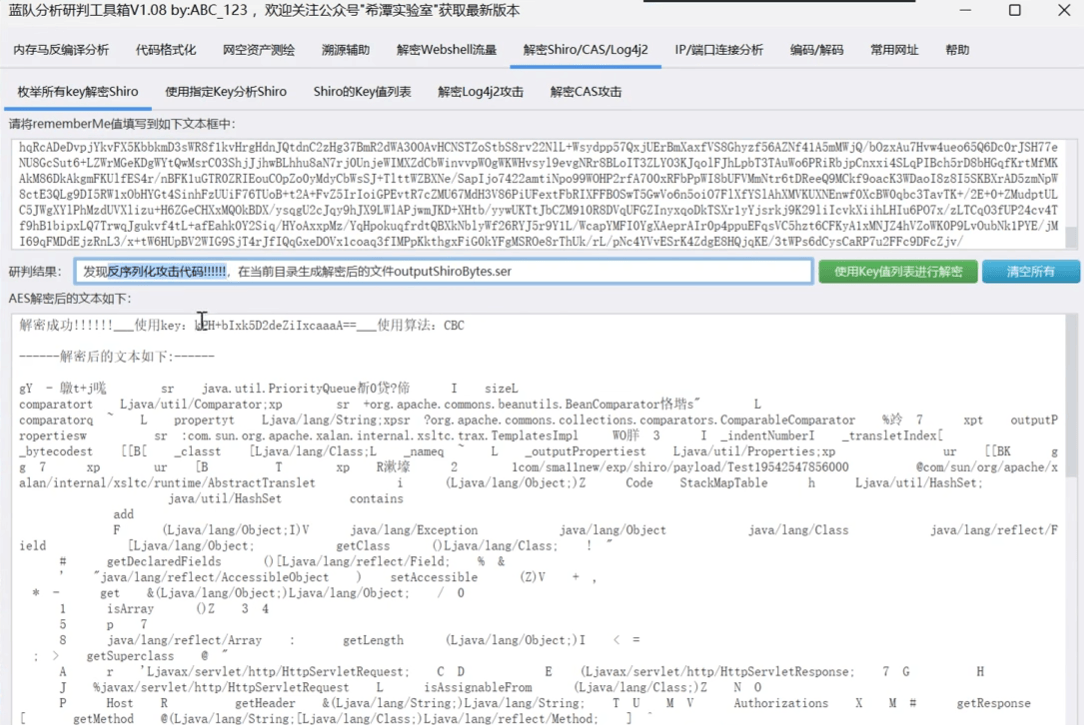Viewport: 1084px width, 725px height.
Task: Open the 内存马反编译分析 tab
Action: tap(61, 50)
